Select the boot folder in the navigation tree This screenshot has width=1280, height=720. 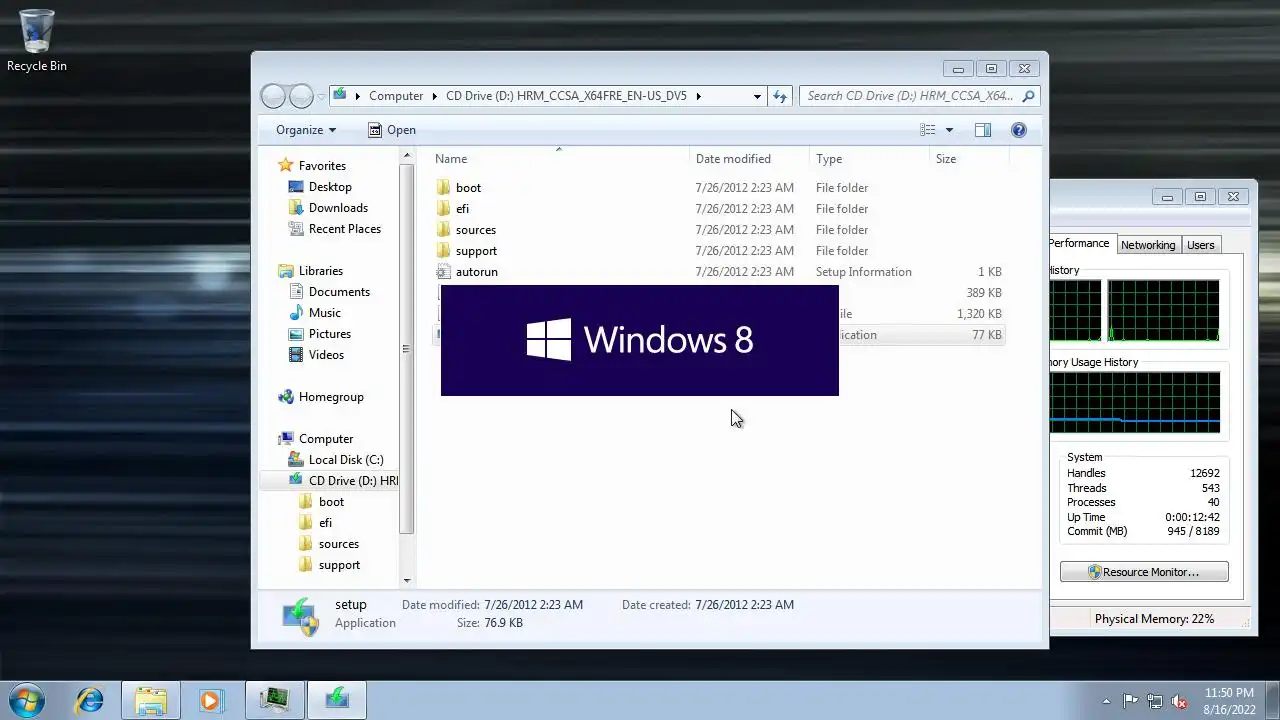(x=331, y=502)
